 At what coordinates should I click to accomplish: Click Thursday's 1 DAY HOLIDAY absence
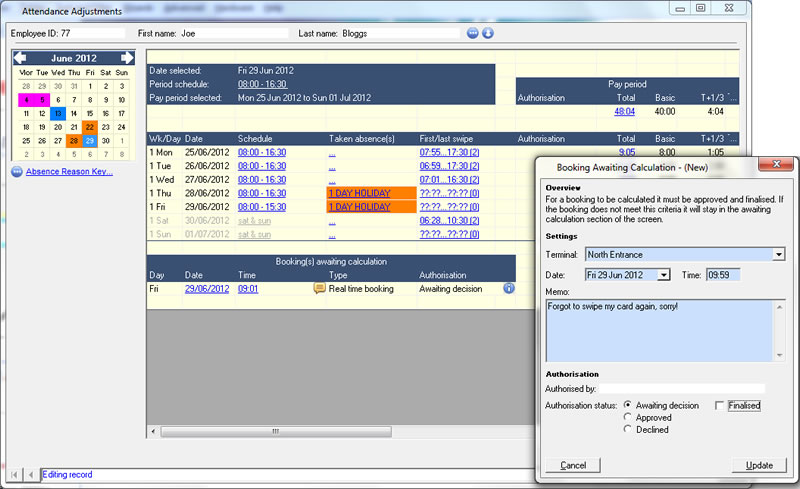(359, 193)
